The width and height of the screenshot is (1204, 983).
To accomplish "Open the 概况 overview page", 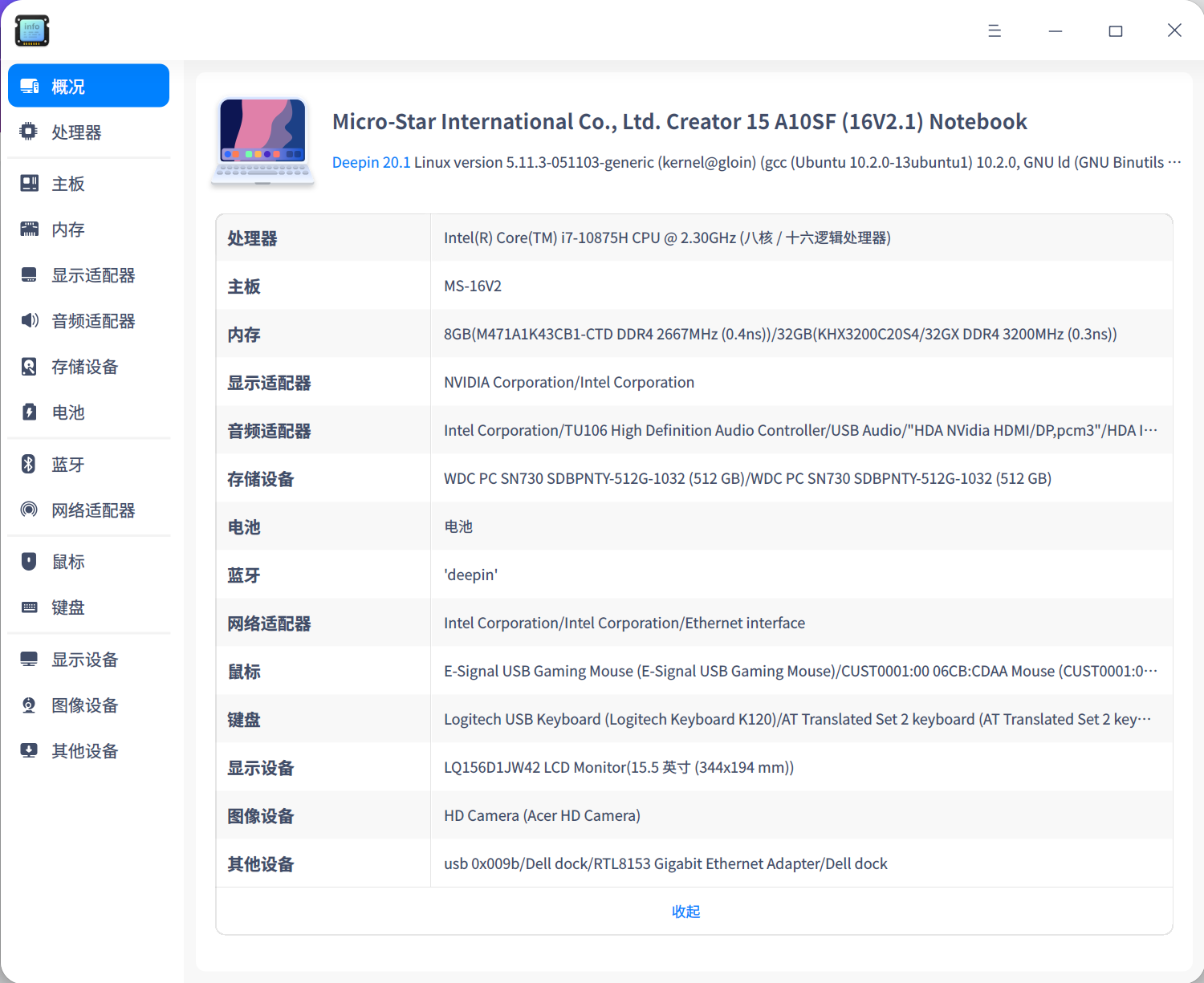I will (88, 86).
